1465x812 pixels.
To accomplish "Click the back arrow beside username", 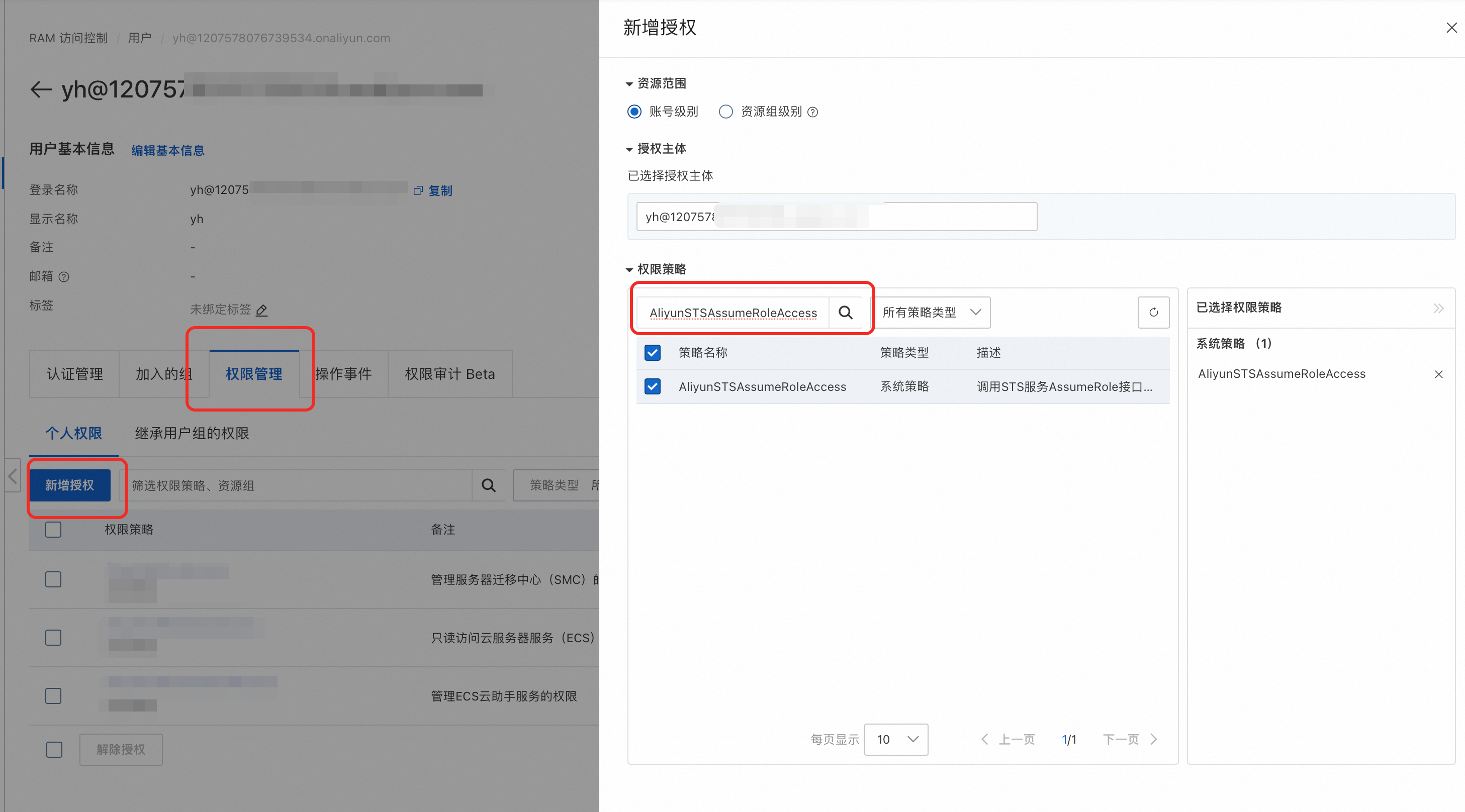I will pos(41,90).
